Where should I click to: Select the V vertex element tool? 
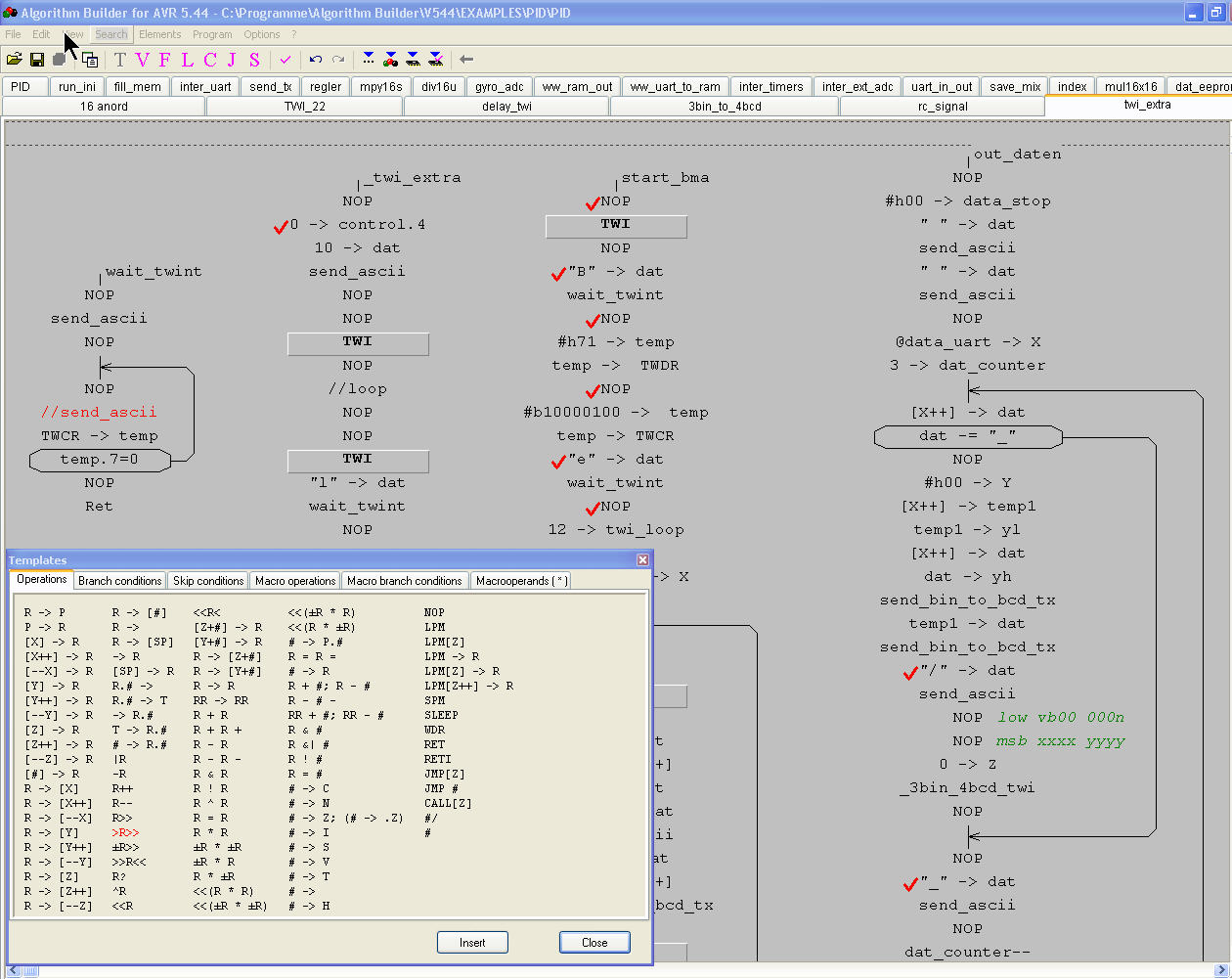[143, 60]
